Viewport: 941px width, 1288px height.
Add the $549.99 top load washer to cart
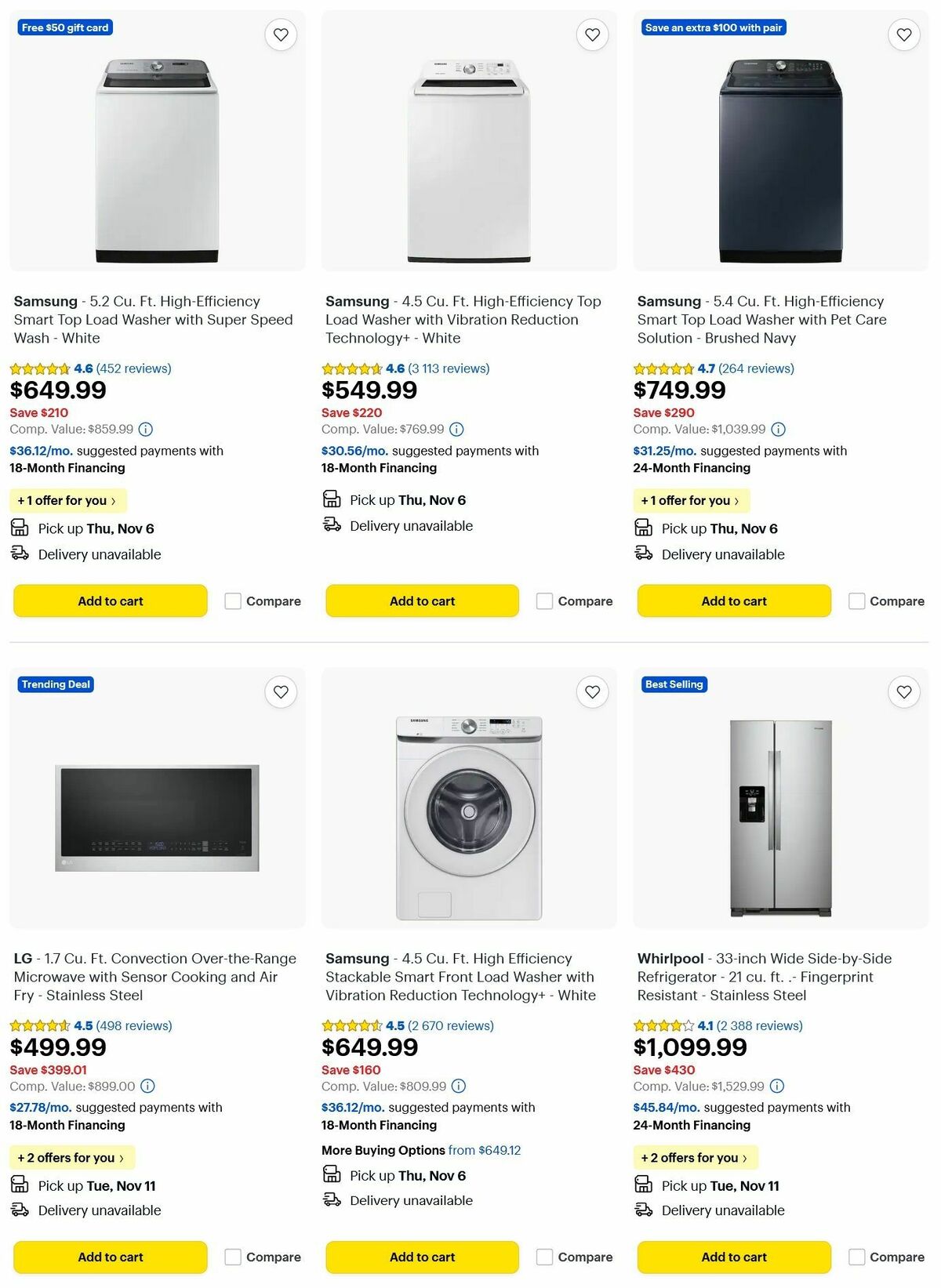click(422, 600)
